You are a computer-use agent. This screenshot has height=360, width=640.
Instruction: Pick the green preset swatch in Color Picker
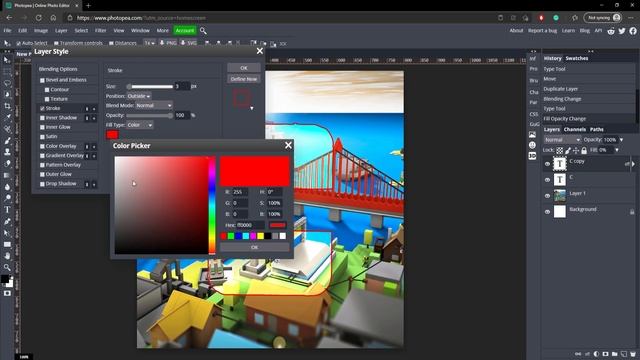tap(231, 236)
